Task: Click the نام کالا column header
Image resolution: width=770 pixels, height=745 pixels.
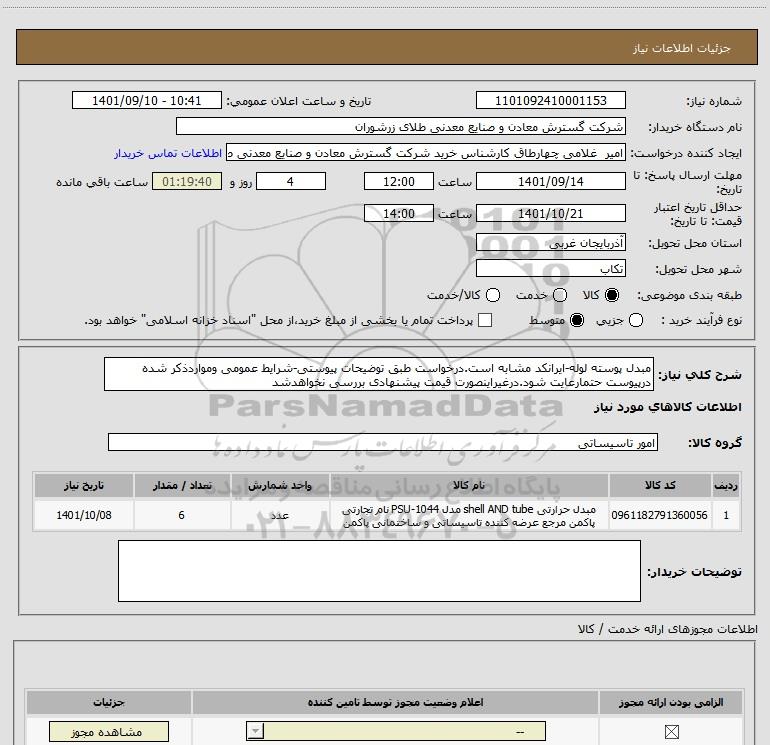Action: coord(469,485)
